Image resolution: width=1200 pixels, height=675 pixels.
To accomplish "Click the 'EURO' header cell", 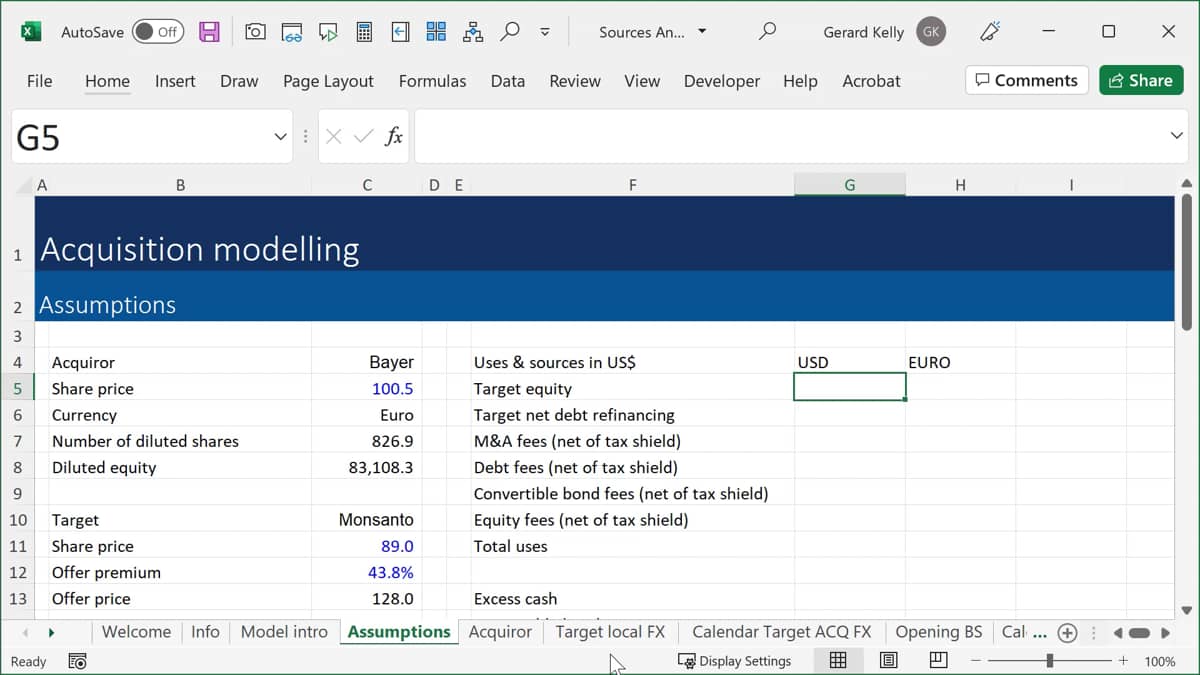I will [960, 362].
